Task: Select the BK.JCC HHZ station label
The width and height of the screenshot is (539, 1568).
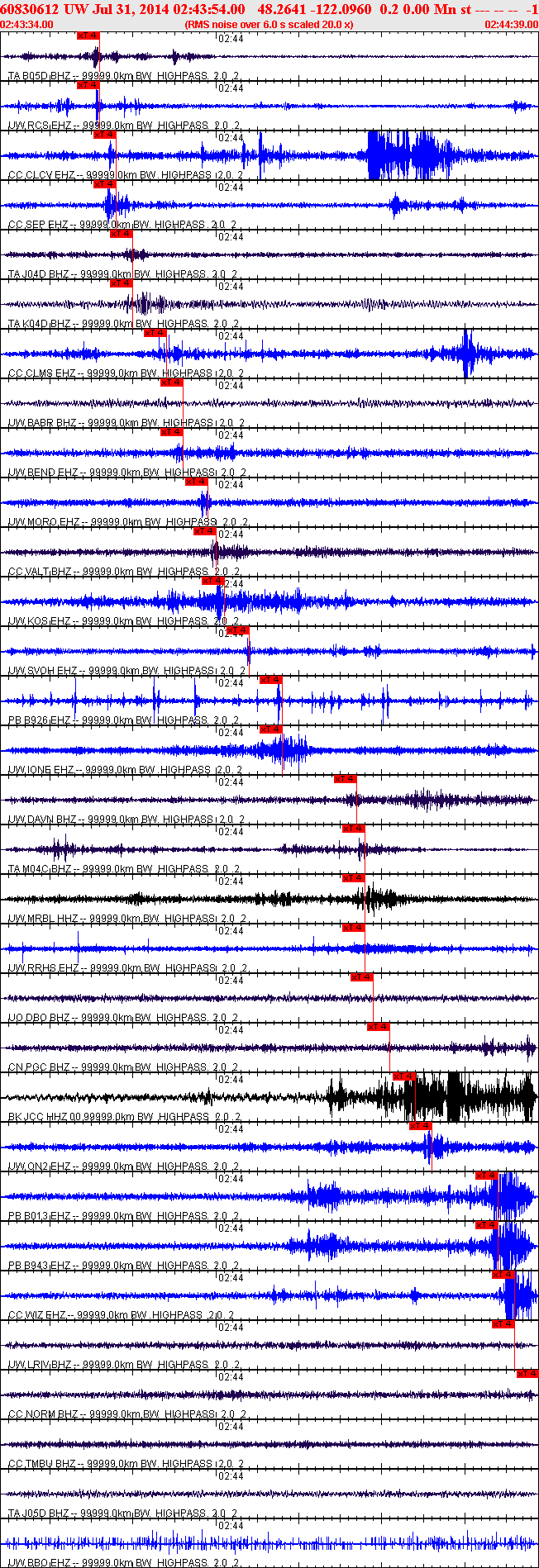Action: (x=124, y=1117)
